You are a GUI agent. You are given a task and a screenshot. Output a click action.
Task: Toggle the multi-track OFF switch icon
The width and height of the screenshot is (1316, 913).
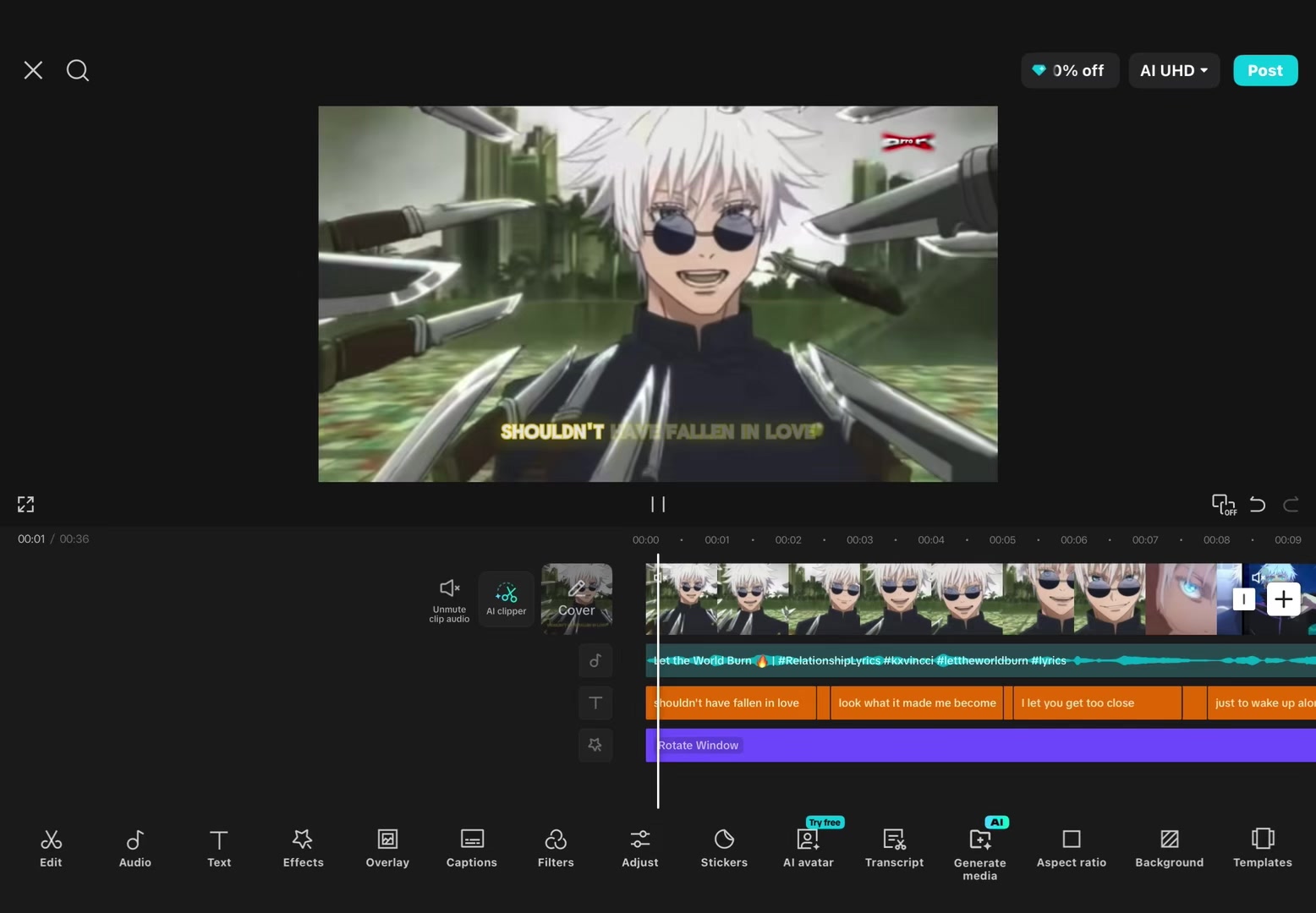(x=1224, y=505)
